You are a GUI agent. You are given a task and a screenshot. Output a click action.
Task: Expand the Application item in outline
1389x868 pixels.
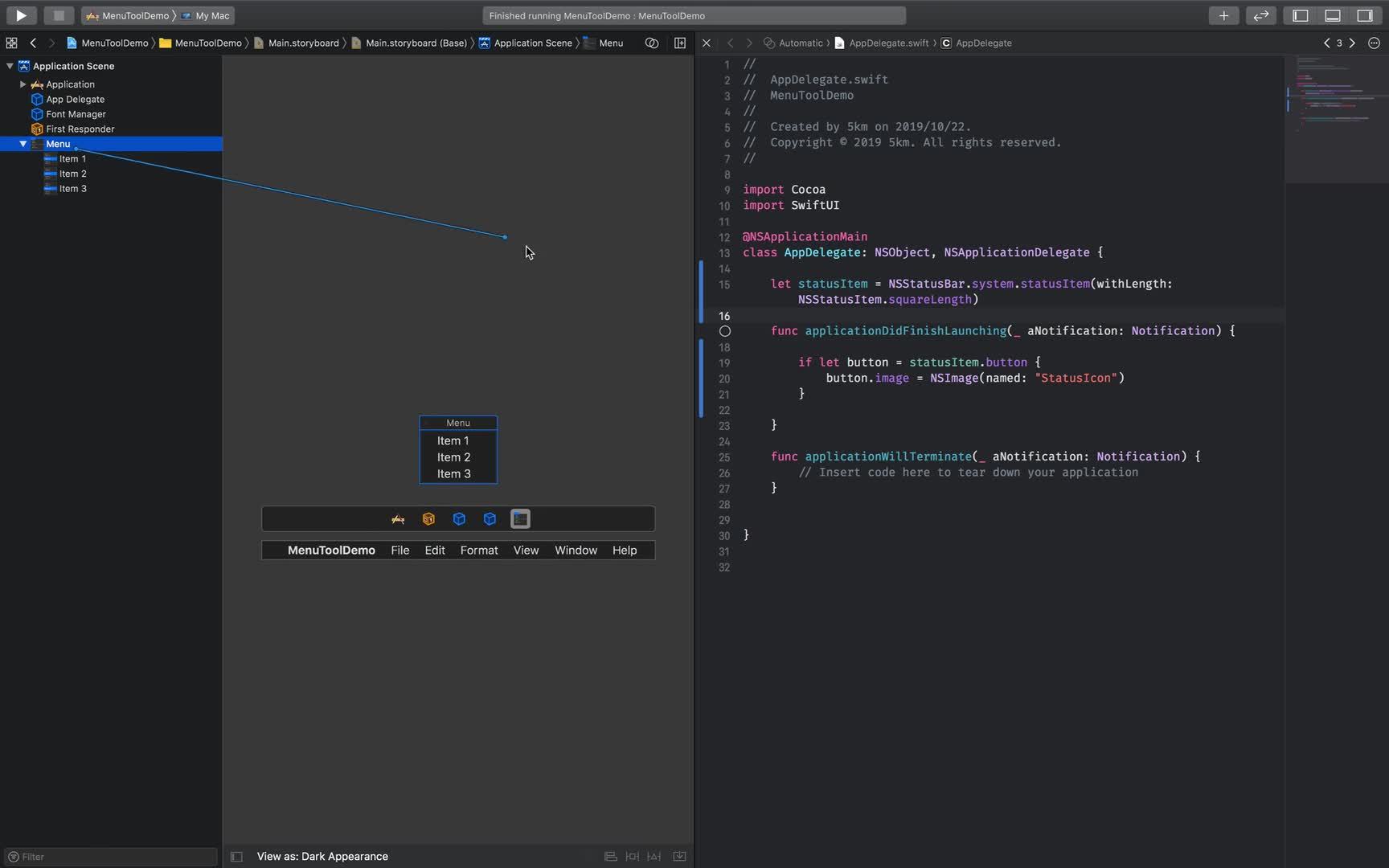[x=23, y=84]
